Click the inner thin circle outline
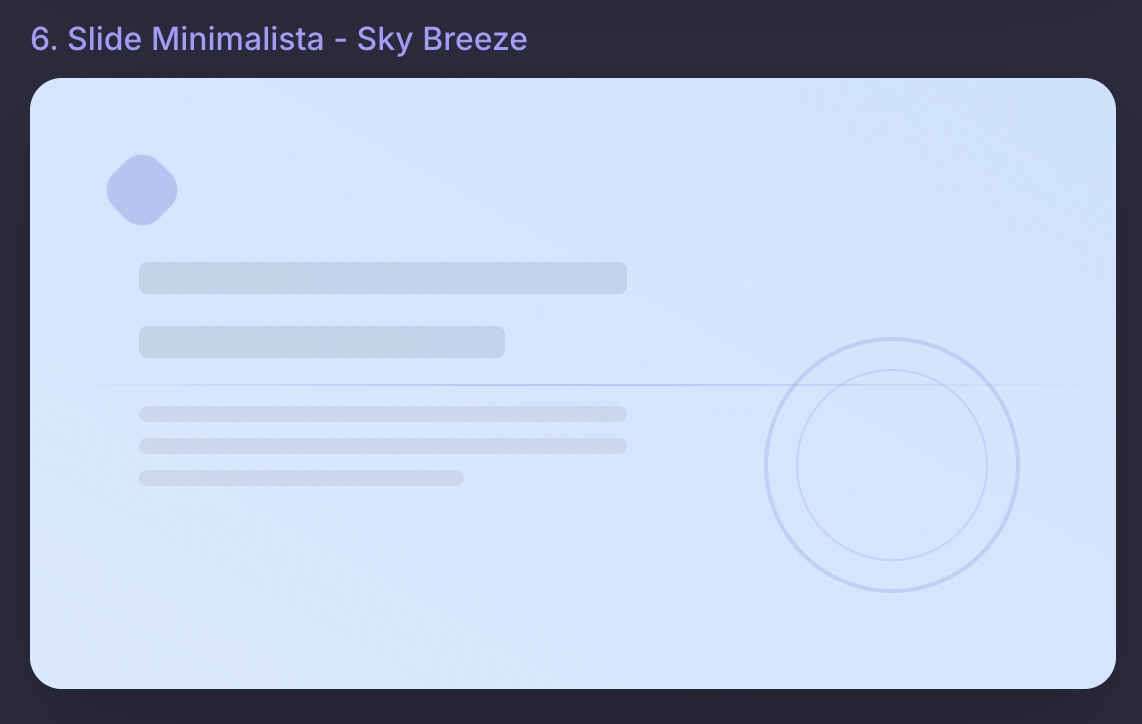The height and width of the screenshot is (724, 1142). (892, 371)
